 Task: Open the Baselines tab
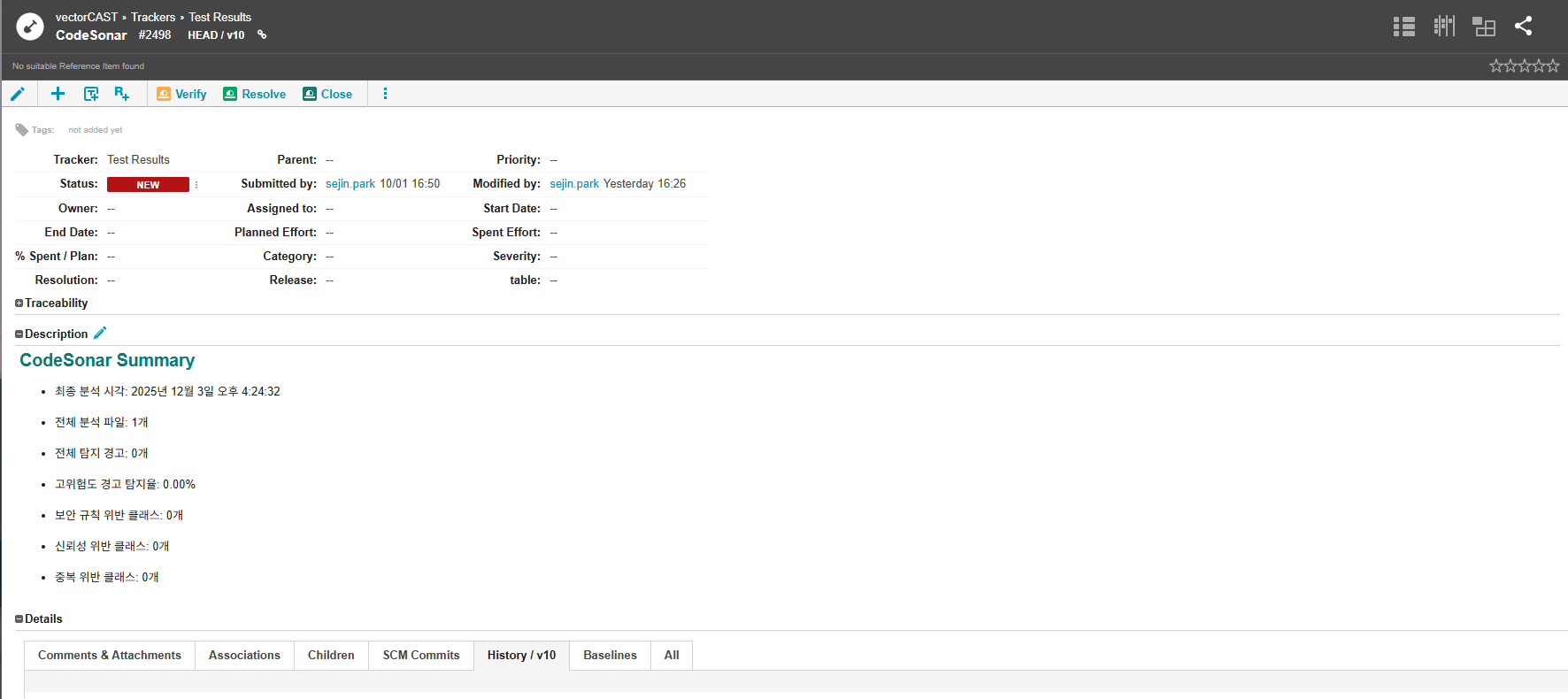click(x=611, y=656)
